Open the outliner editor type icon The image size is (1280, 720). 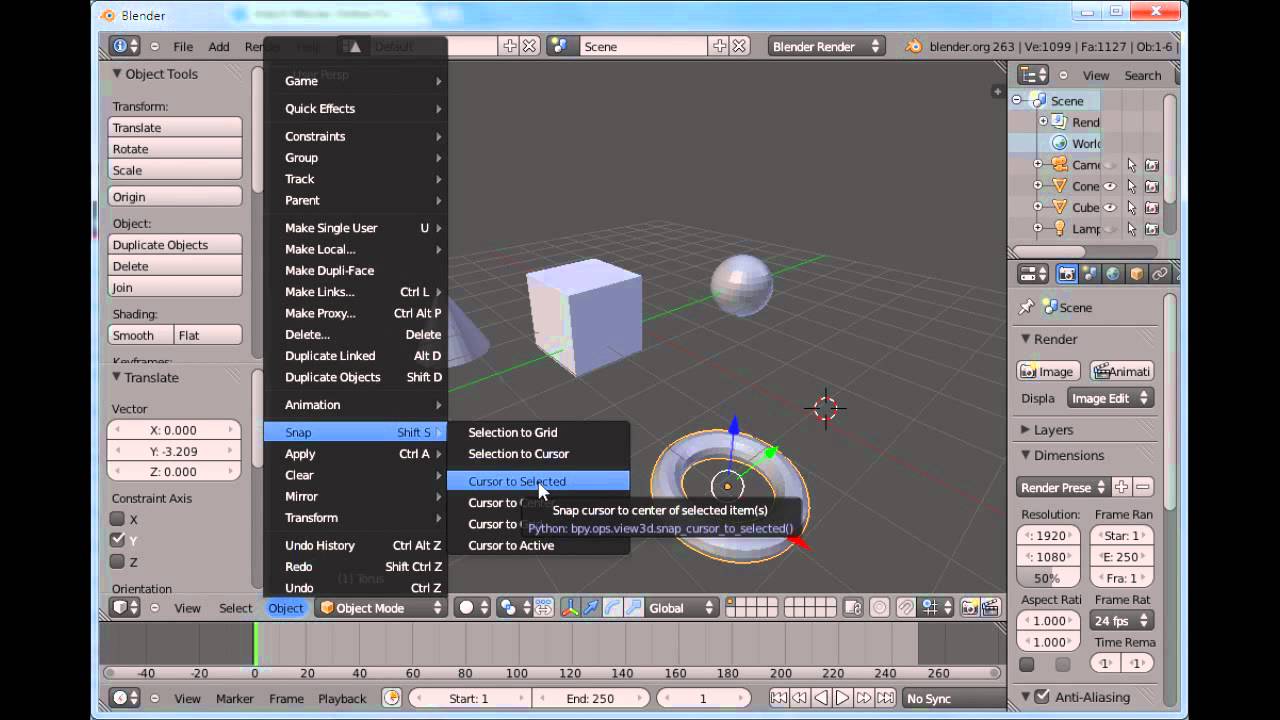1033,75
